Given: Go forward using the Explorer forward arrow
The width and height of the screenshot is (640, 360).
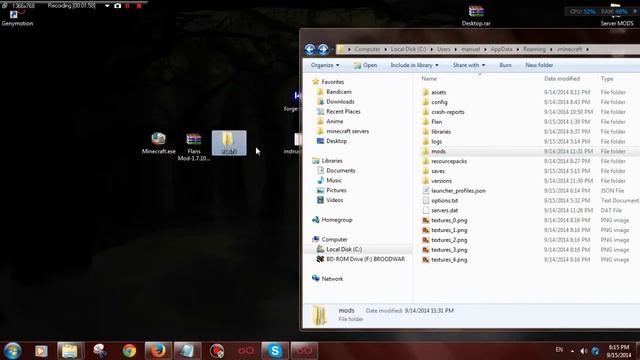Looking at the screenshot, I should click(x=323, y=49).
